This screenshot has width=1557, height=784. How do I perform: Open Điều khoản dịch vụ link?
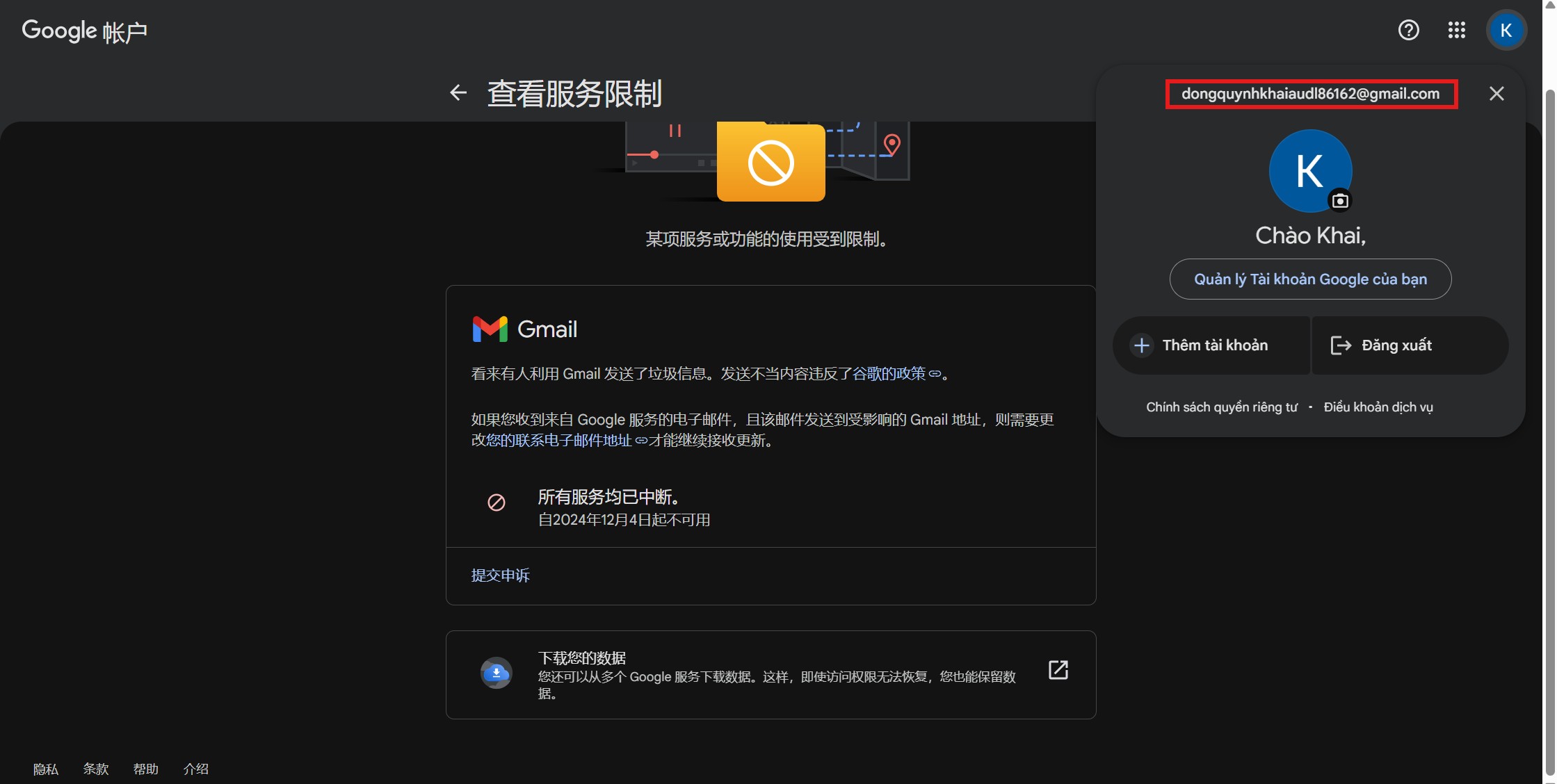tap(1378, 407)
